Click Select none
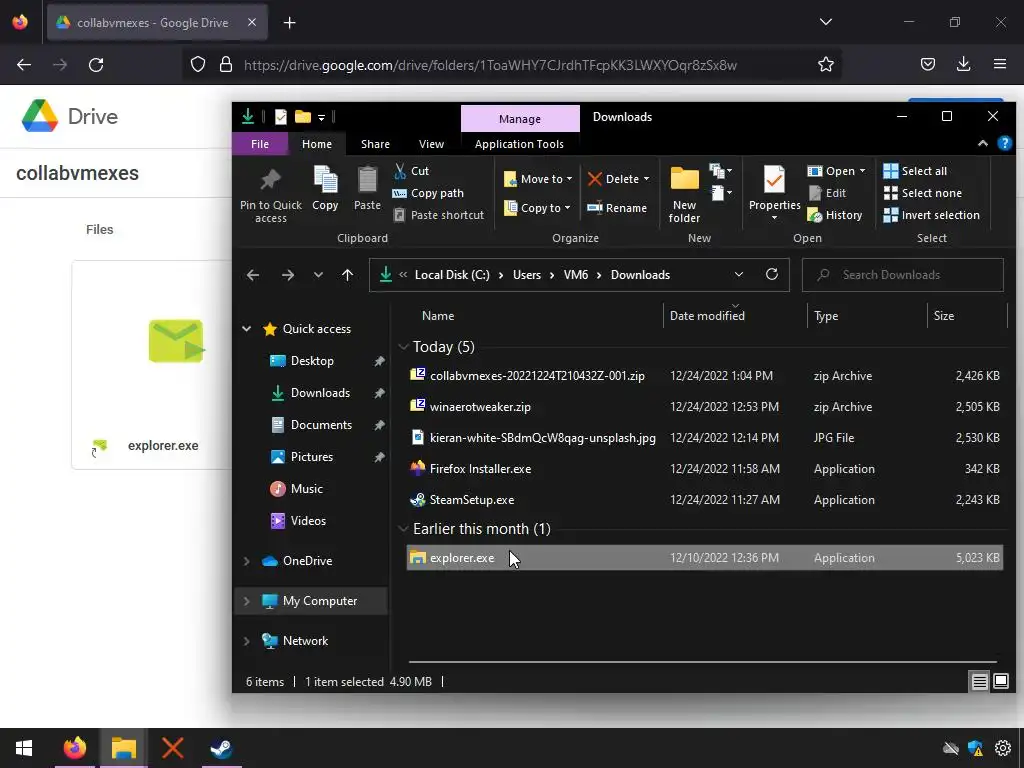 point(922,193)
